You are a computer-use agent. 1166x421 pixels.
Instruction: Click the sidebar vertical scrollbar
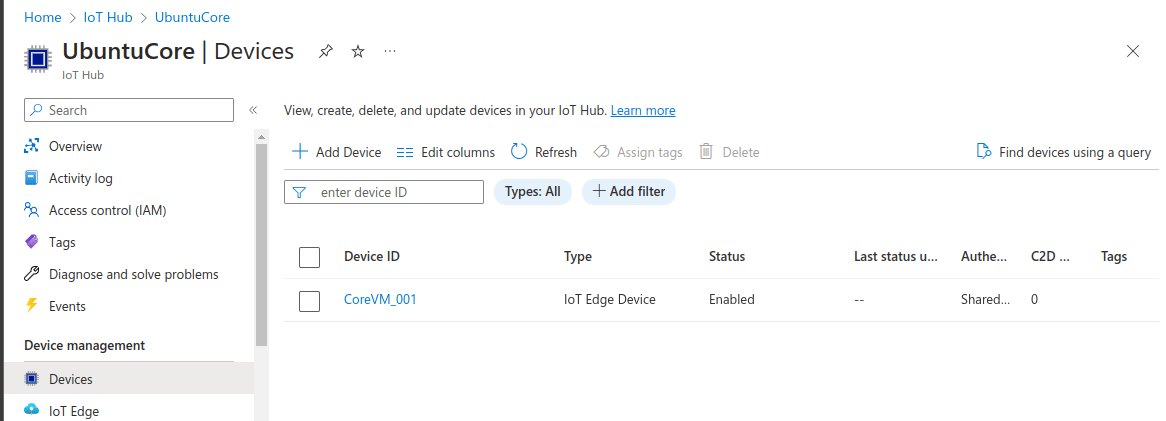pyautogui.click(x=261, y=245)
